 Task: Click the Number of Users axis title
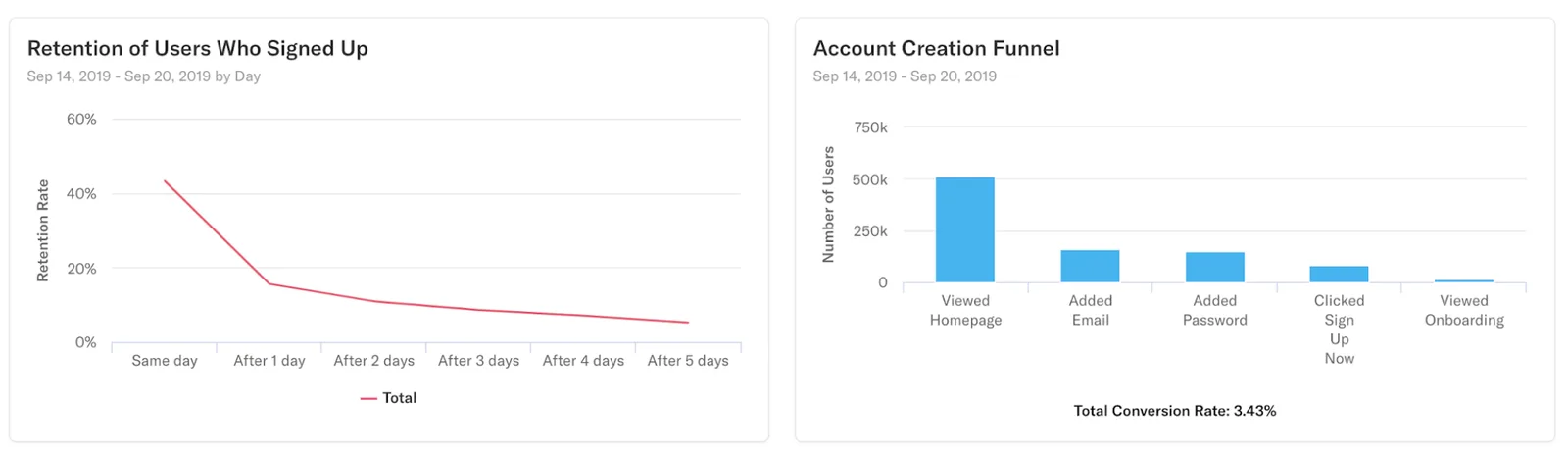[829, 204]
